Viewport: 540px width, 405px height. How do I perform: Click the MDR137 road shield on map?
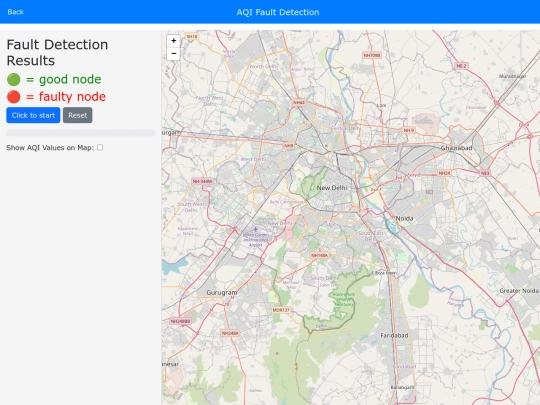[x=281, y=310]
